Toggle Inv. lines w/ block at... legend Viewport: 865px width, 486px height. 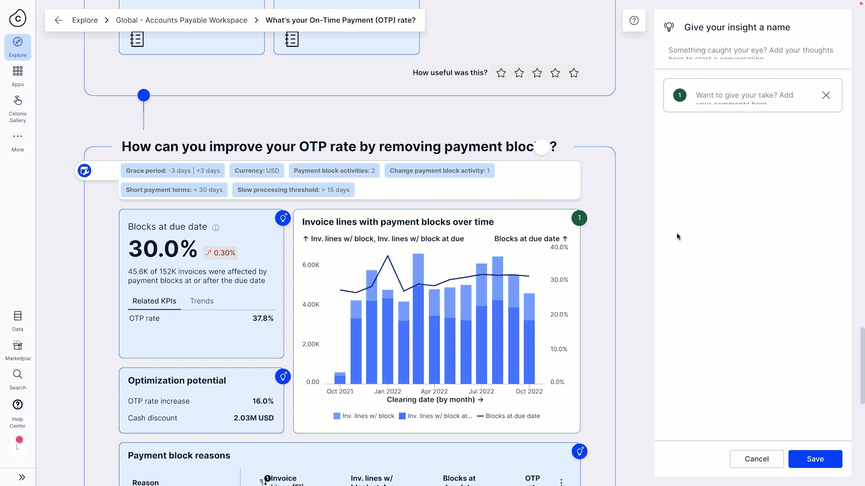point(435,416)
